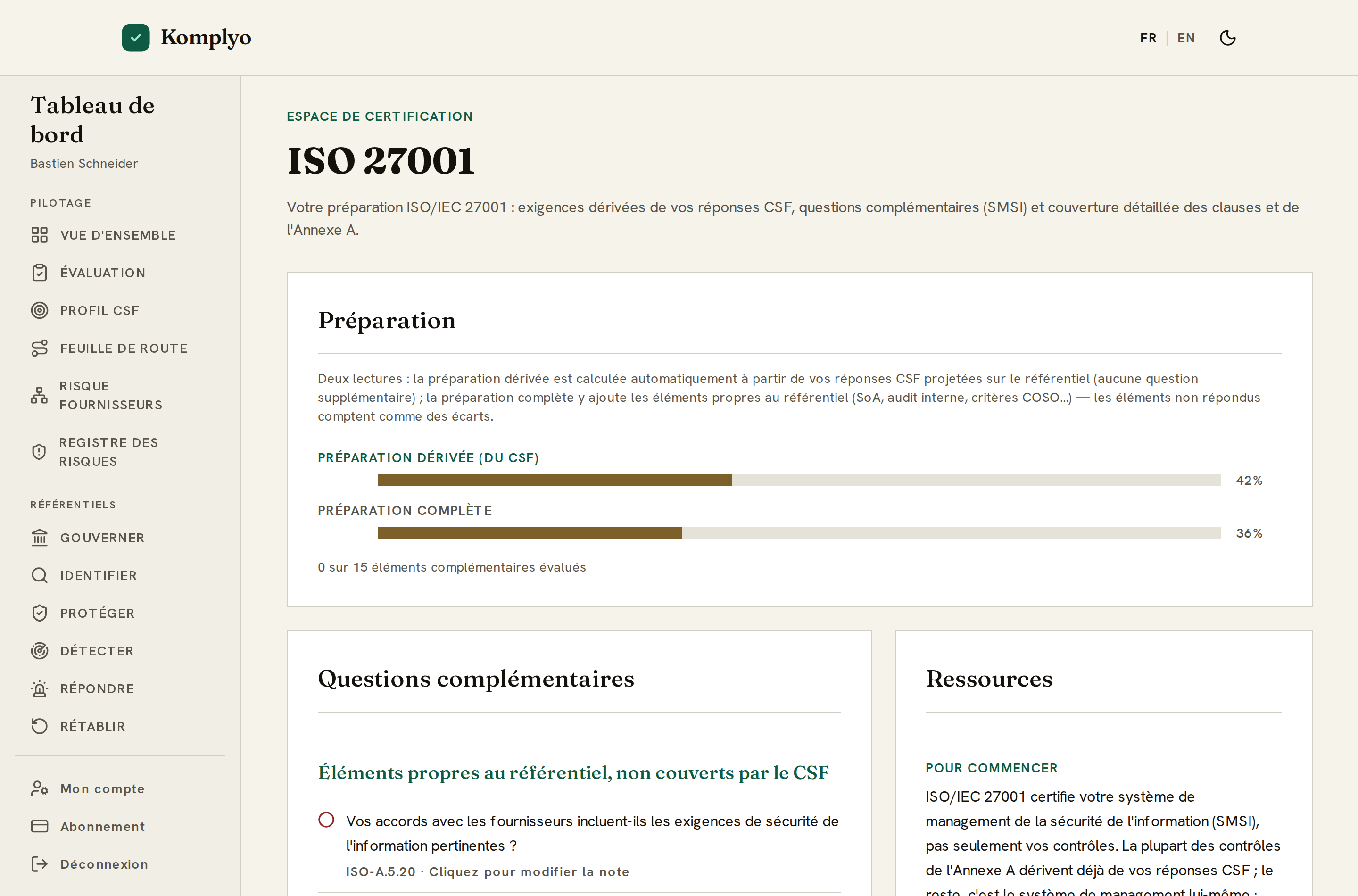
Task: Click the '42%' percentage value
Action: click(1249, 480)
